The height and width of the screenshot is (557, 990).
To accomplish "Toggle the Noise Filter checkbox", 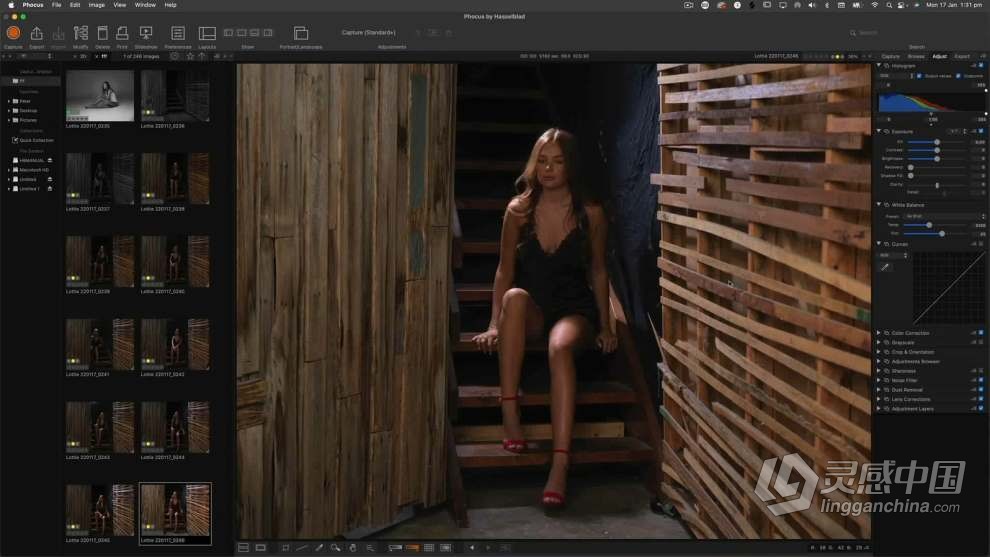I will click(x=981, y=380).
